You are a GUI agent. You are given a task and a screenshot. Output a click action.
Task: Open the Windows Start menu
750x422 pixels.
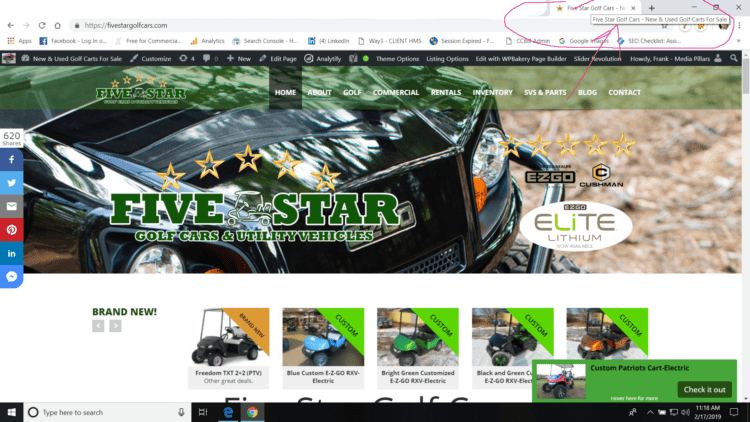coord(11,412)
